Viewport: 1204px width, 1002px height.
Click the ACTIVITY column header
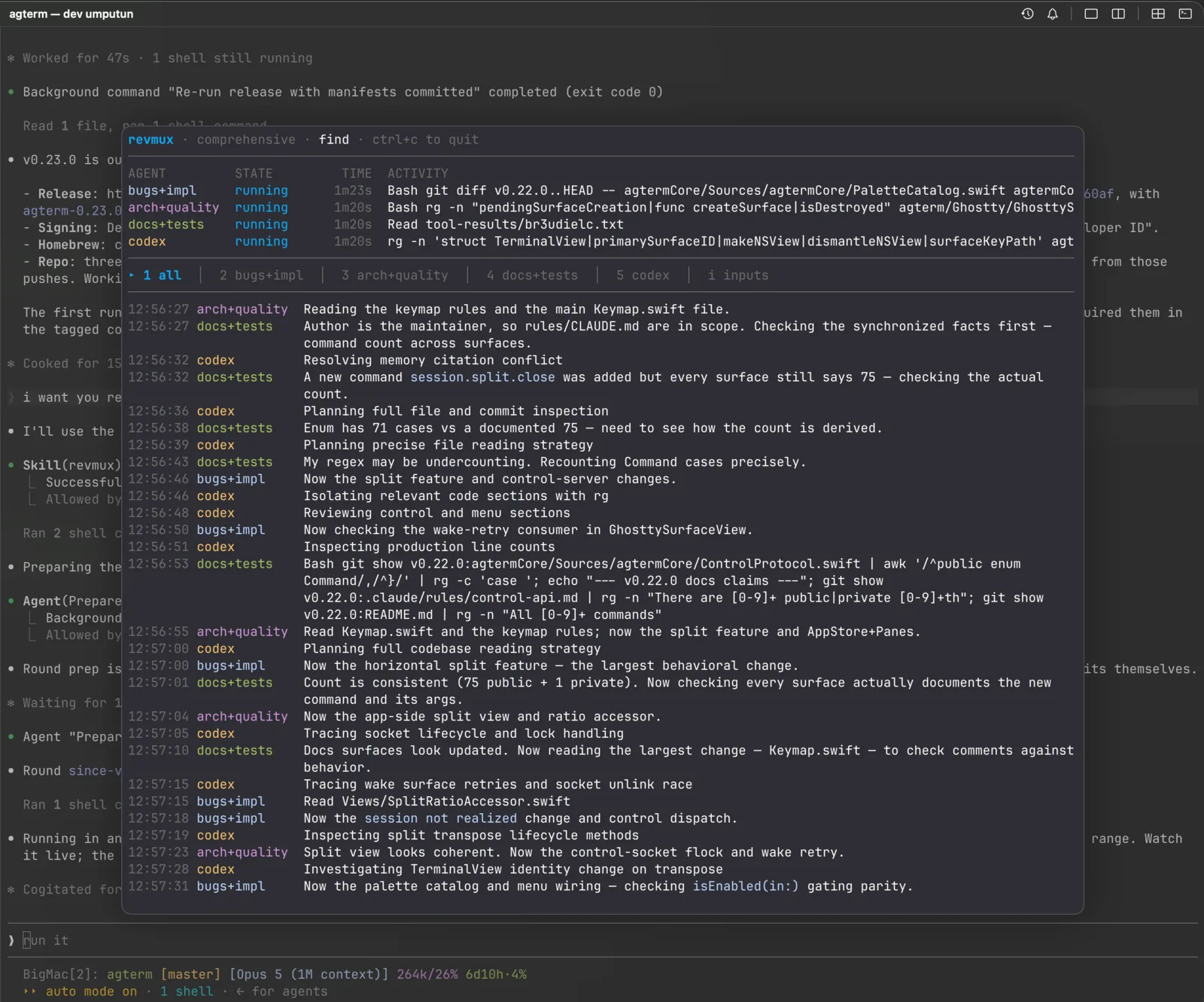[x=418, y=174]
